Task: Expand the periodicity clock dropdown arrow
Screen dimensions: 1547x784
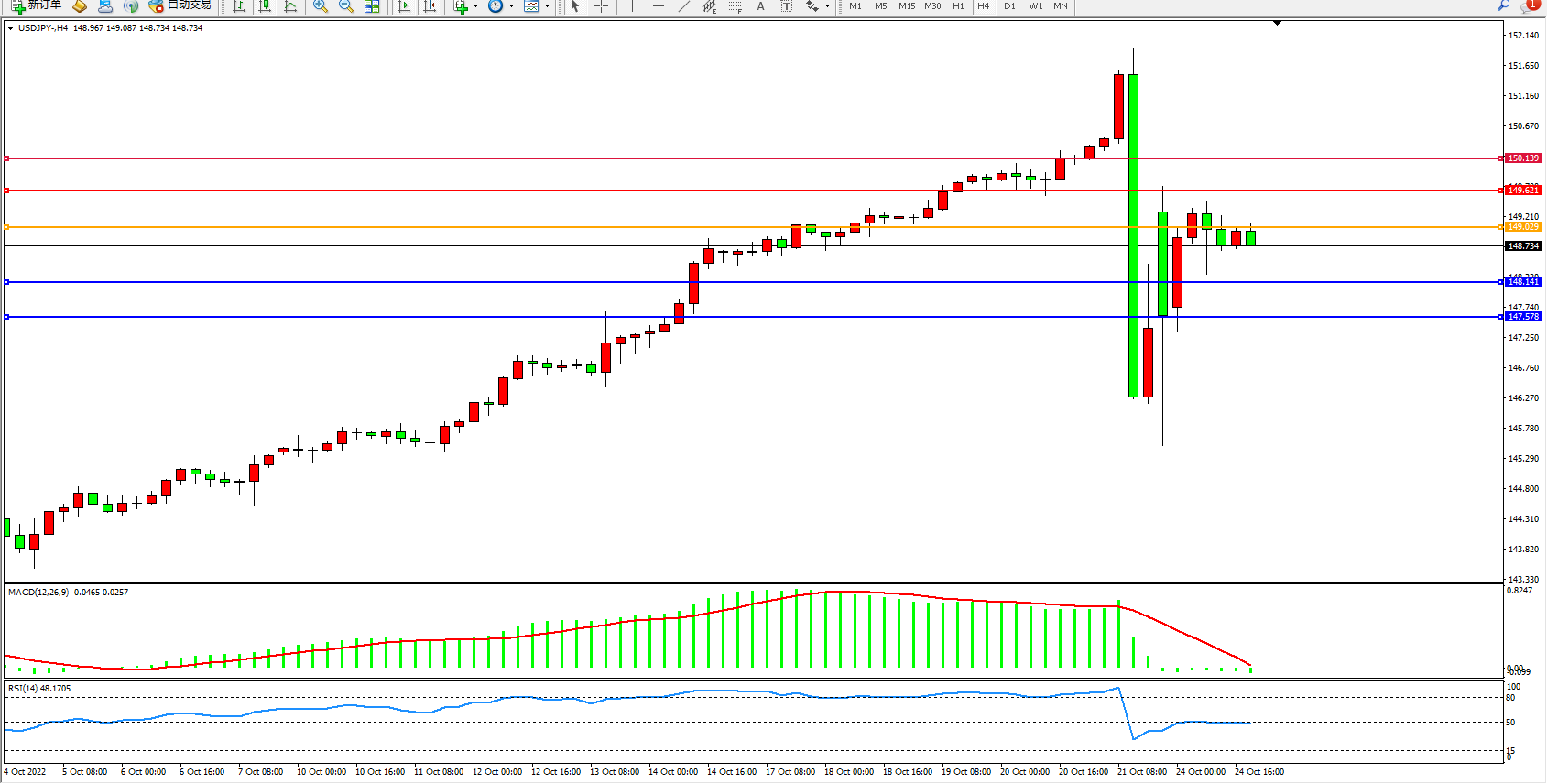Action: [x=511, y=6]
